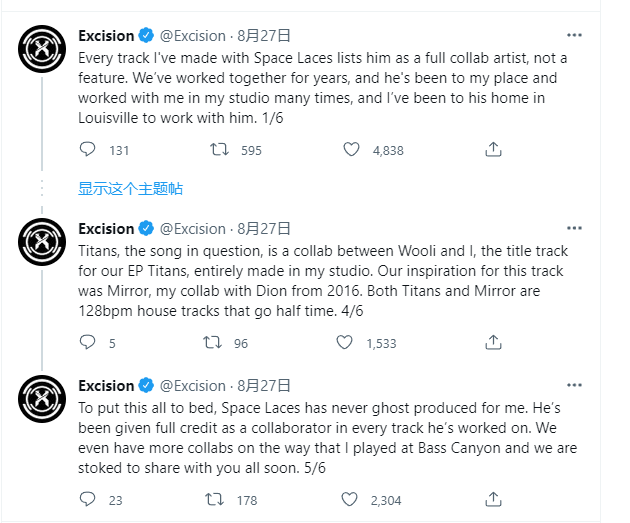The height and width of the screenshot is (523, 630).
Task: Open the 8月27日 timestamp of the first tweet
Action: [x=264, y=36]
